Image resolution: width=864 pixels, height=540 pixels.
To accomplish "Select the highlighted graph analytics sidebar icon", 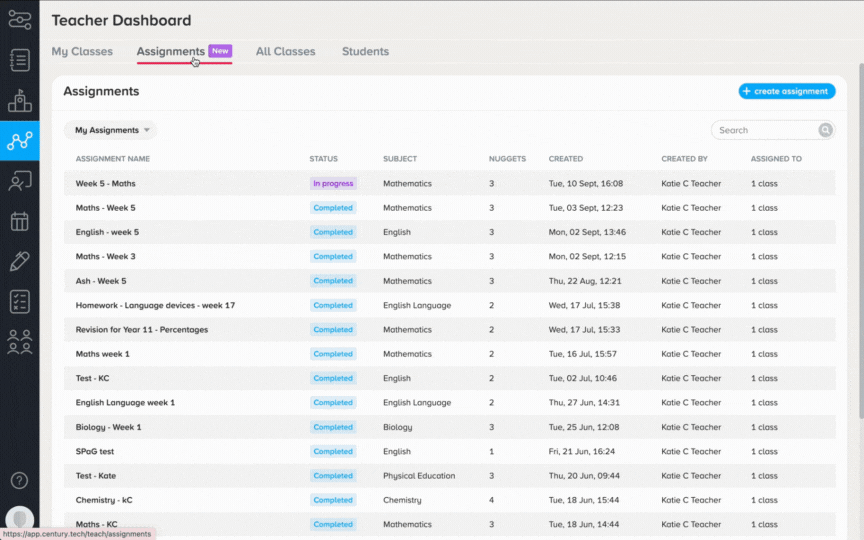I will [20, 141].
